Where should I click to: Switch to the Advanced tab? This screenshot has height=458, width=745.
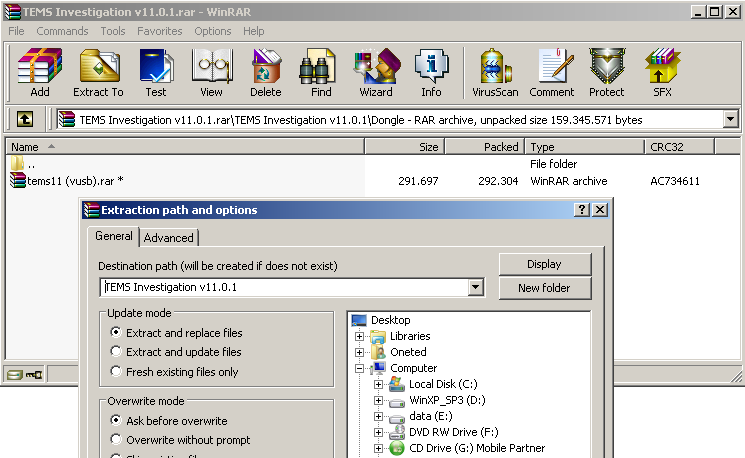click(169, 238)
